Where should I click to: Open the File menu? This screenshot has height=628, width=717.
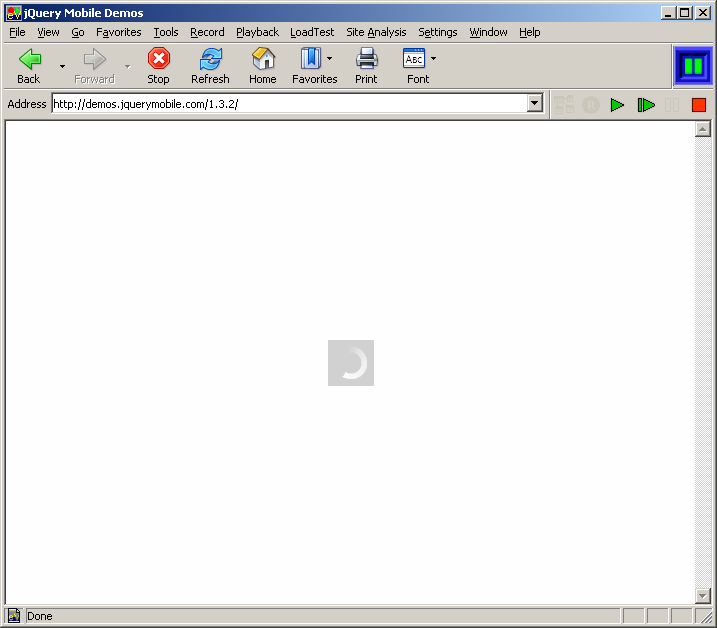[17, 32]
